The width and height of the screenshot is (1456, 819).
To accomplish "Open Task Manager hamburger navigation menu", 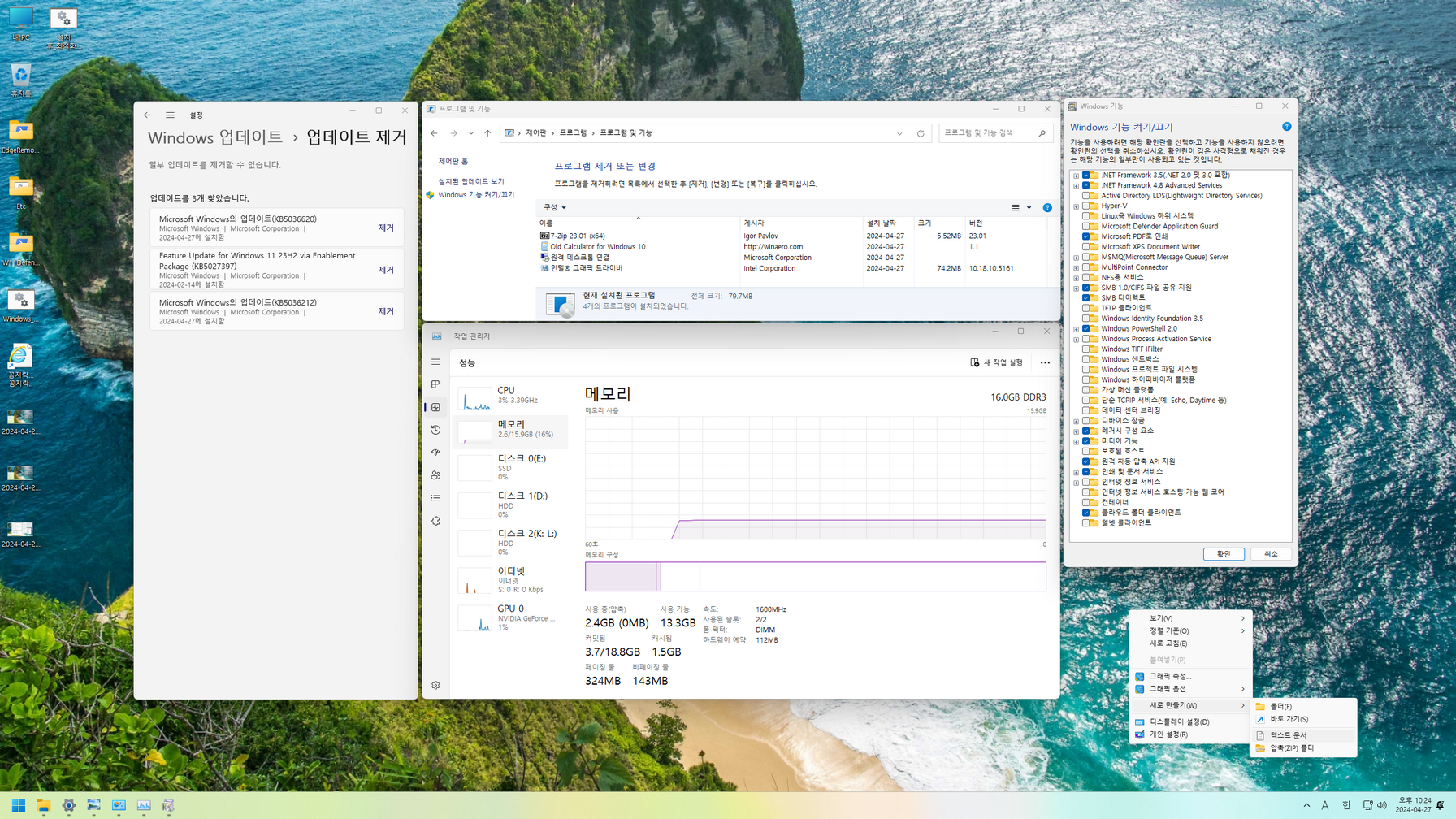I will (x=435, y=362).
